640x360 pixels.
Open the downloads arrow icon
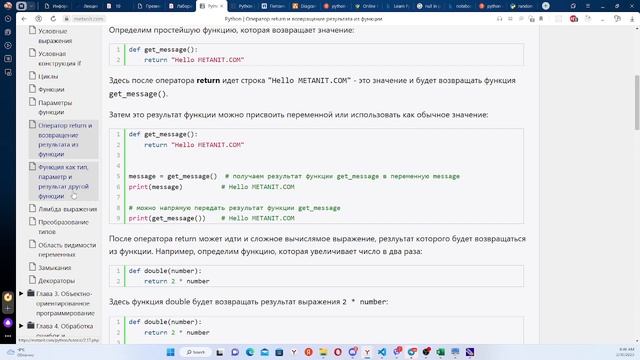click(x=633, y=19)
